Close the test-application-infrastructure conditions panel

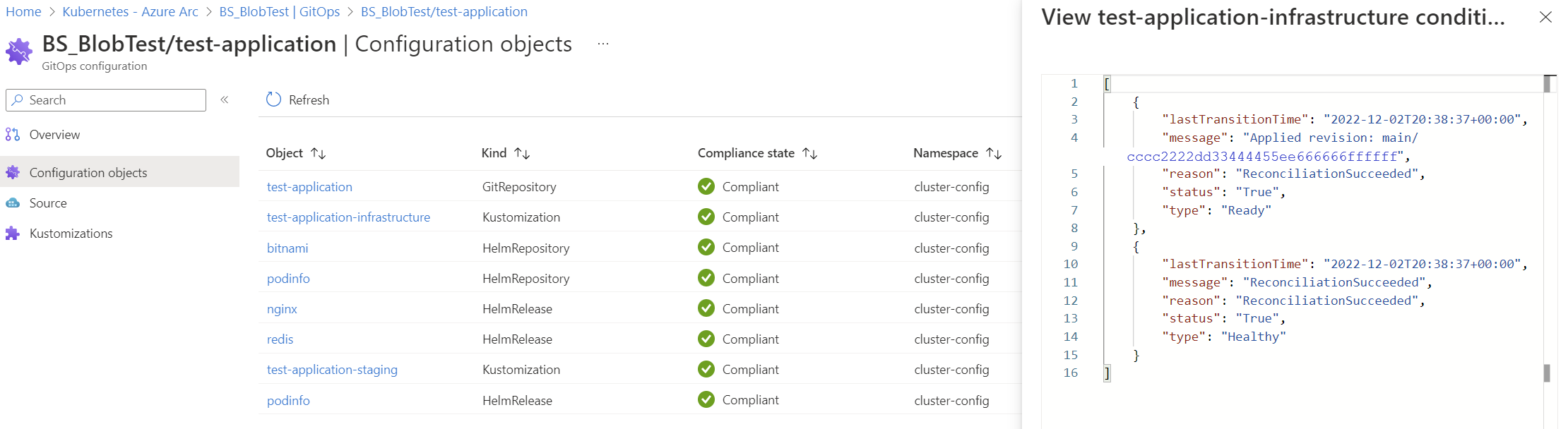pos(1547,17)
